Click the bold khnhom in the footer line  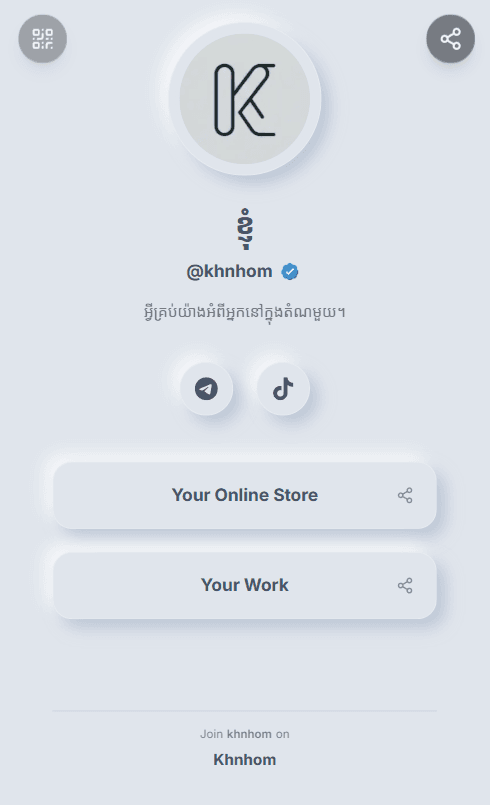pyautogui.click(x=249, y=734)
